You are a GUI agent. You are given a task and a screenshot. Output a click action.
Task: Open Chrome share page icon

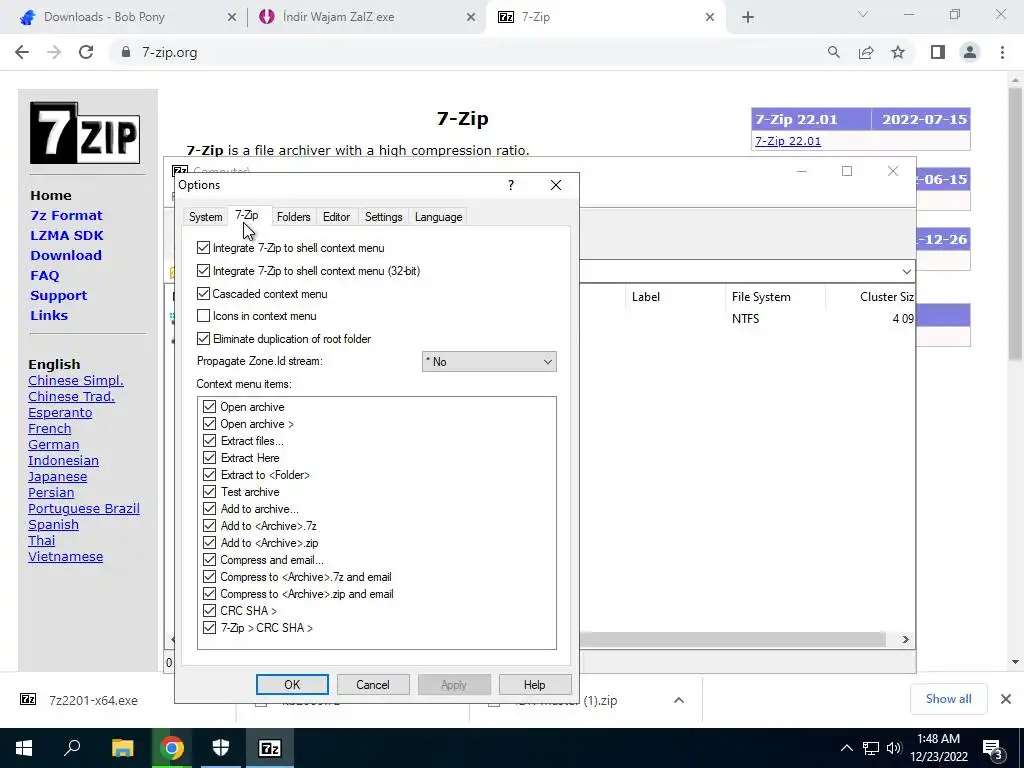click(866, 52)
